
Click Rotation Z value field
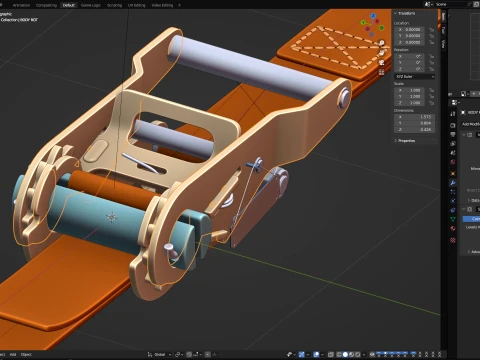click(410, 69)
